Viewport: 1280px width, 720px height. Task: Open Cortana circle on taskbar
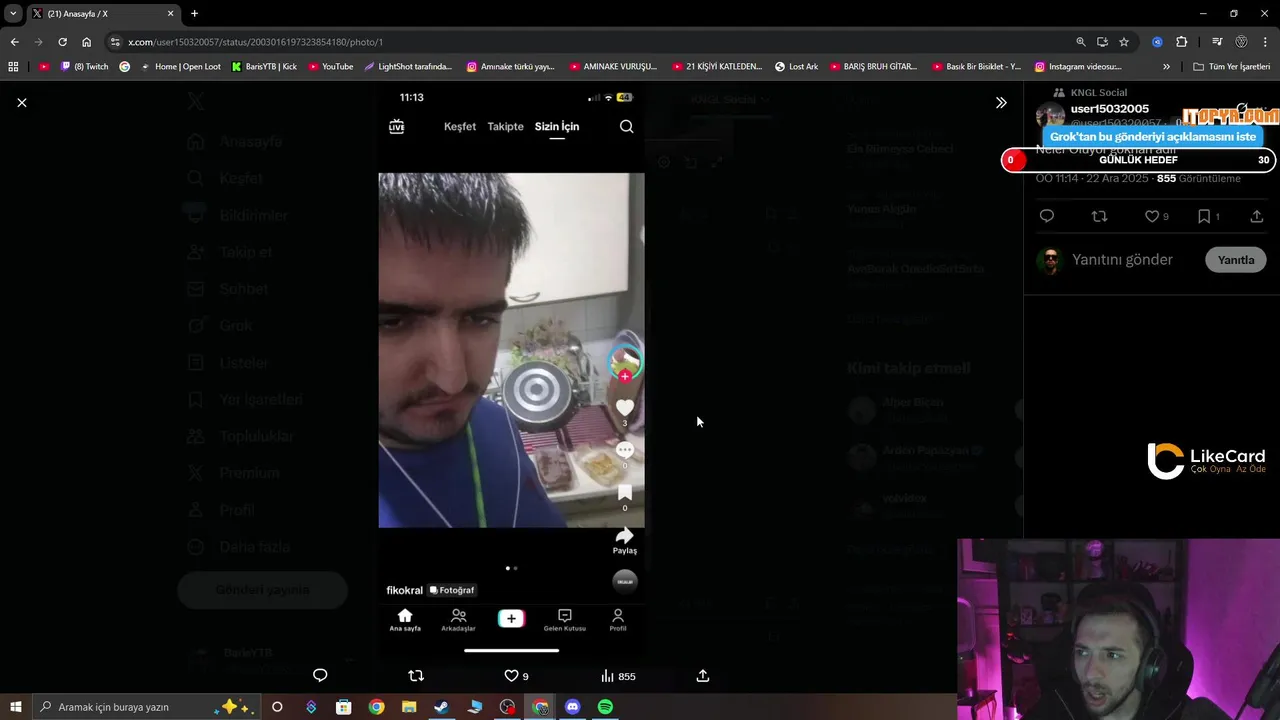coord(277,707)
